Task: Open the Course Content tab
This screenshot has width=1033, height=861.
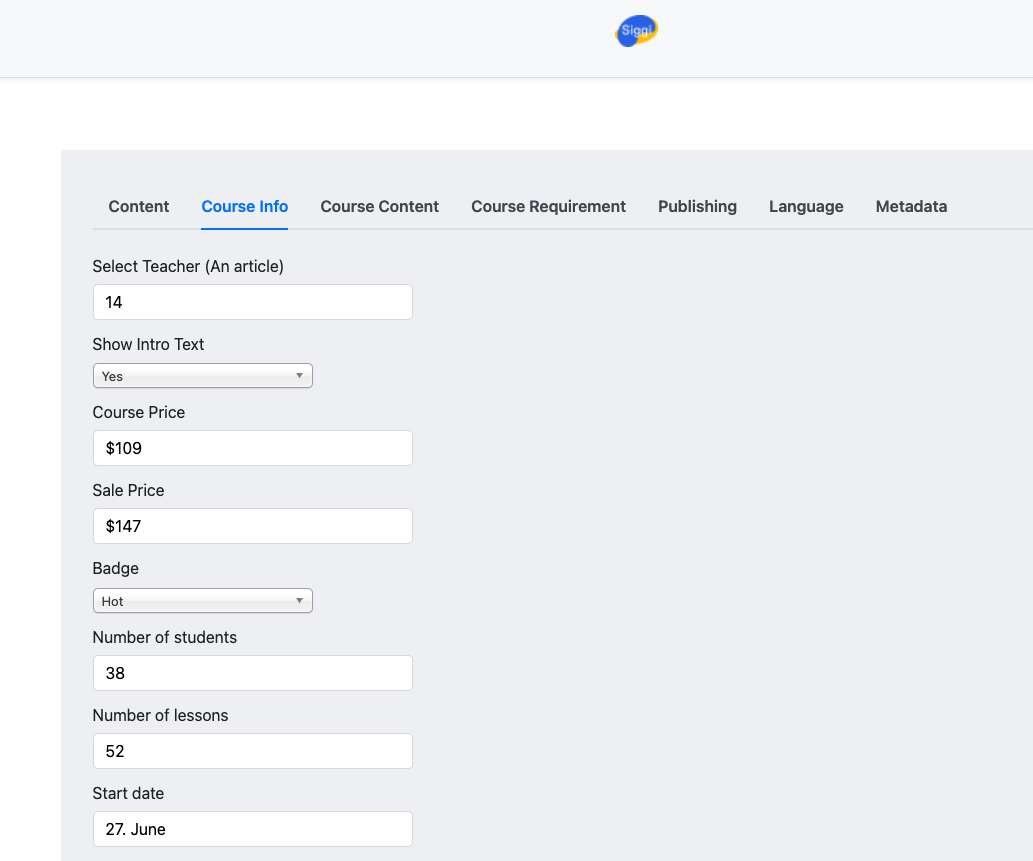Action: (x=380, y=207)
